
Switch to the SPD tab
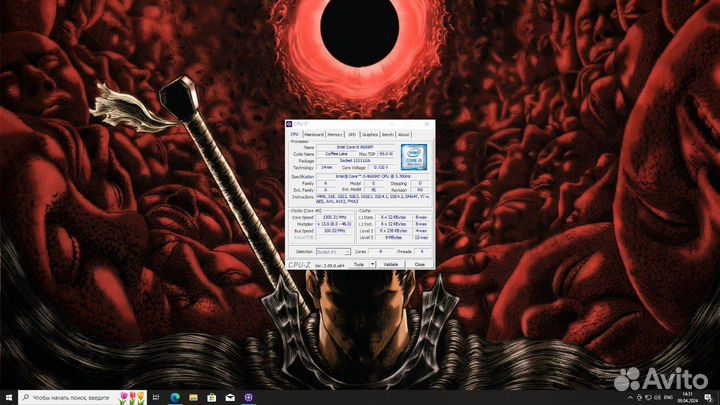click(x=352, y=135)
